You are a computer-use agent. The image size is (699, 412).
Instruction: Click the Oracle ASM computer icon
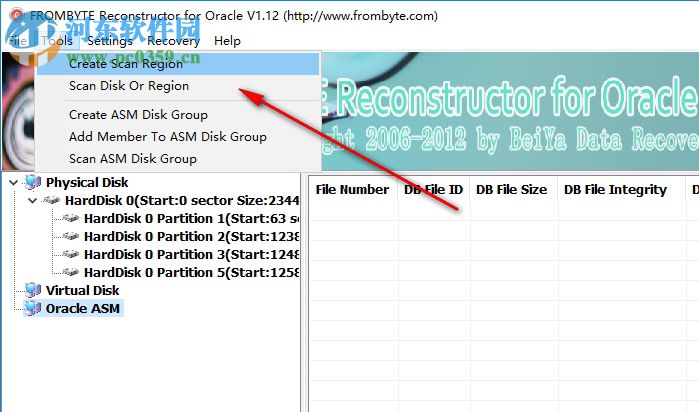pyautogui.click(x=33, y=308)
